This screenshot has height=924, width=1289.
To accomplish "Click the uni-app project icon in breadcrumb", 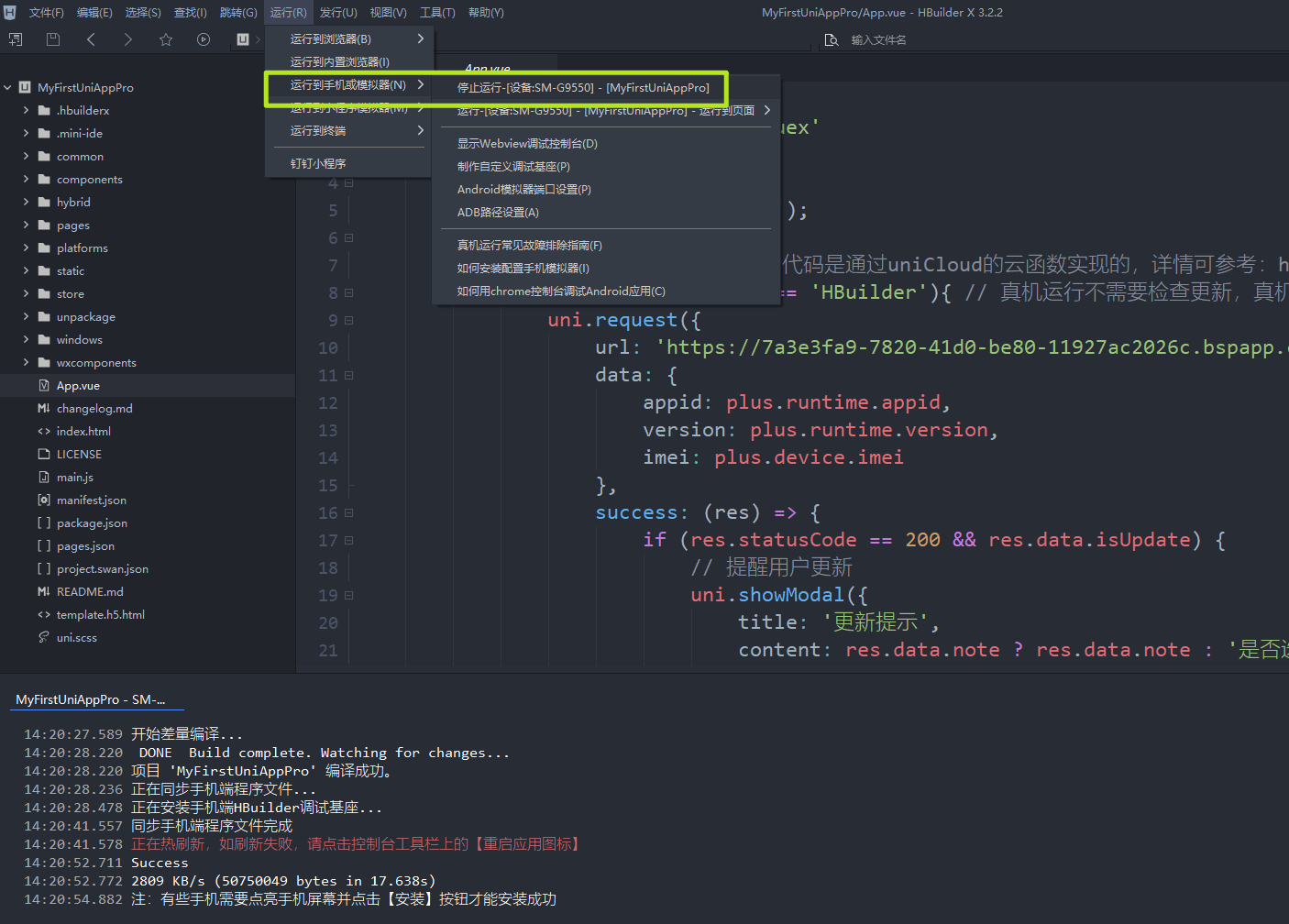I will tap(243, 39).
